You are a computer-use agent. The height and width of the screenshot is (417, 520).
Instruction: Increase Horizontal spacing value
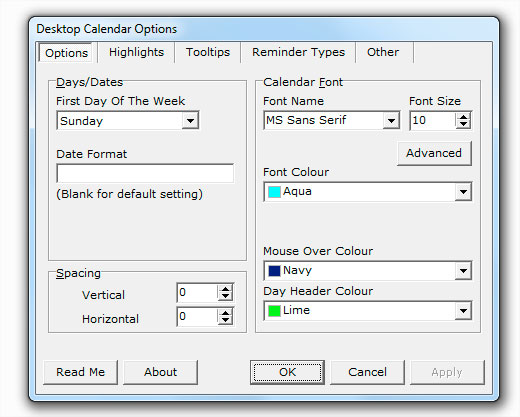tap(225, 313)
